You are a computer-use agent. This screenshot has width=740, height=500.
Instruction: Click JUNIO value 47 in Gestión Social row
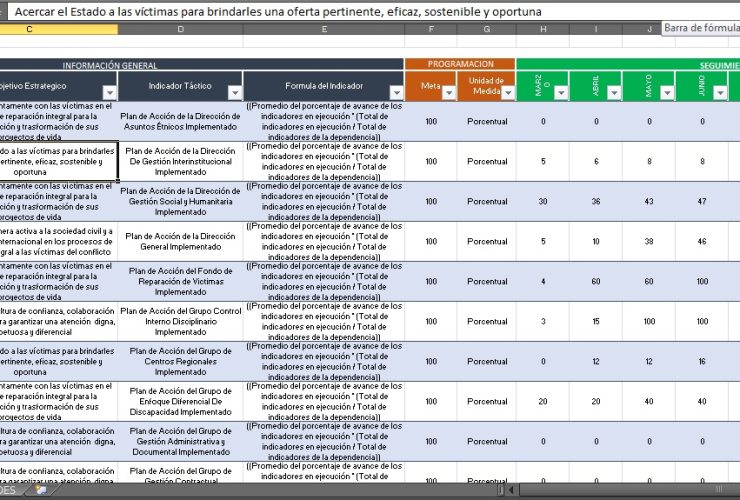pos(702,202)
